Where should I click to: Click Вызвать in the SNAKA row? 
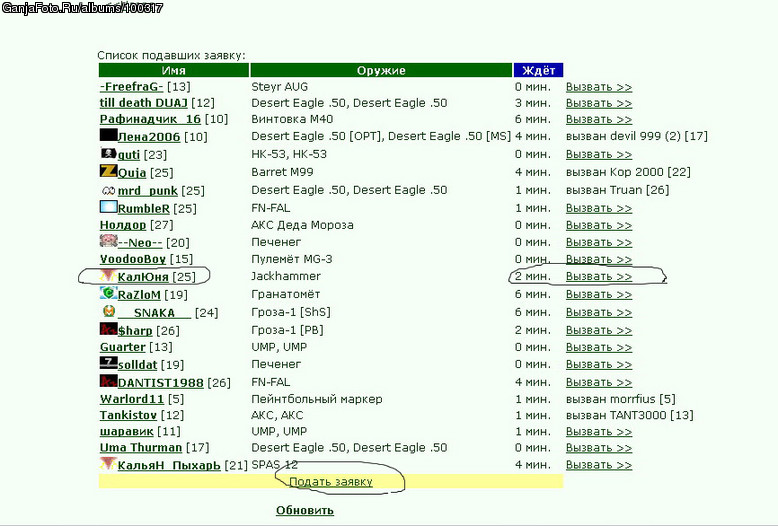click(599, 313)
